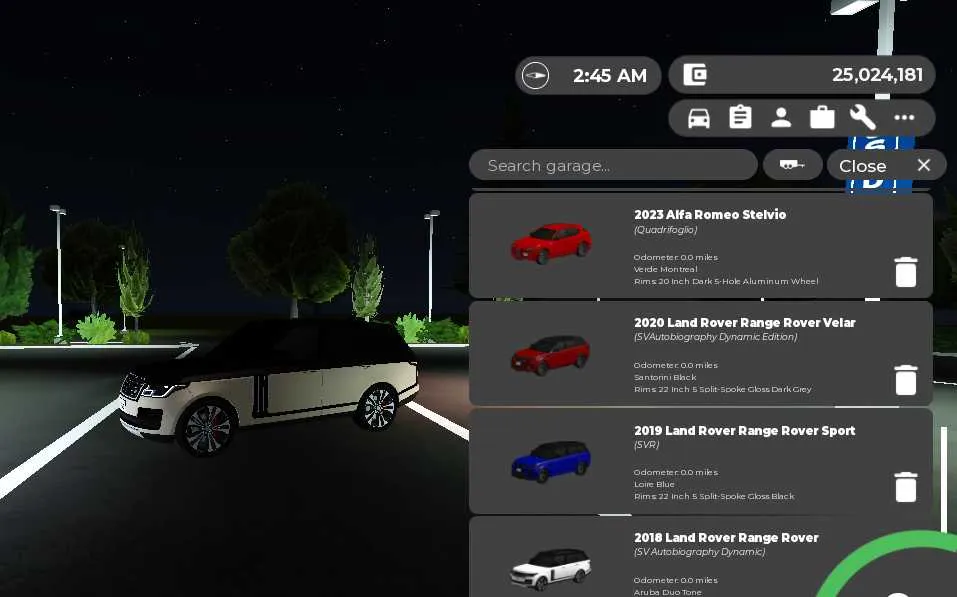Click the Santorini Black color text
957x597 pixels.
pyautogui.click(x=665, y=377)
